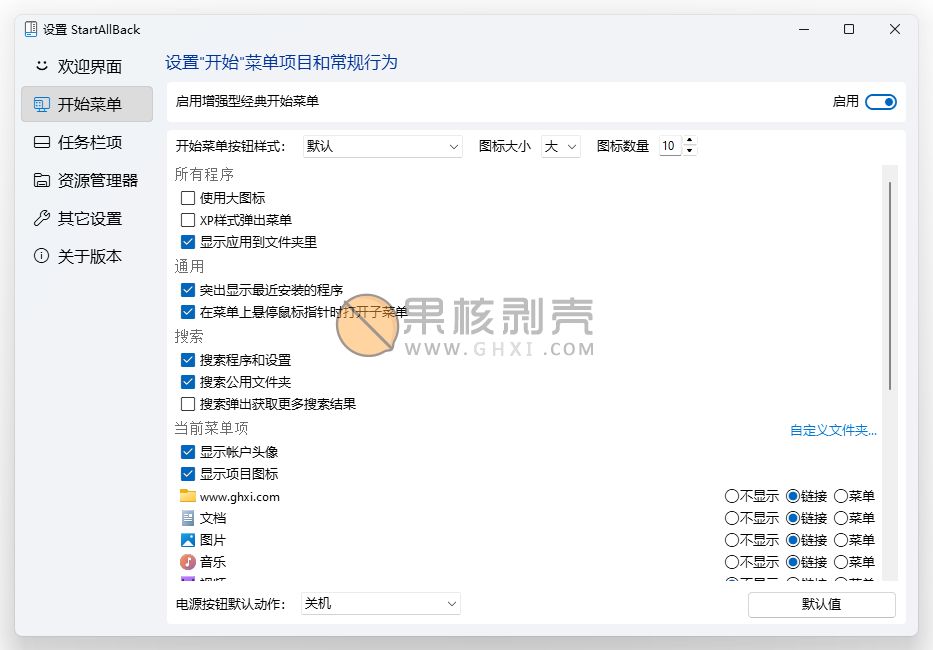This screenshot has height=650, width=933.
Task: Click the smiley icon beside 欢迎界面
Action: point(41,65)
